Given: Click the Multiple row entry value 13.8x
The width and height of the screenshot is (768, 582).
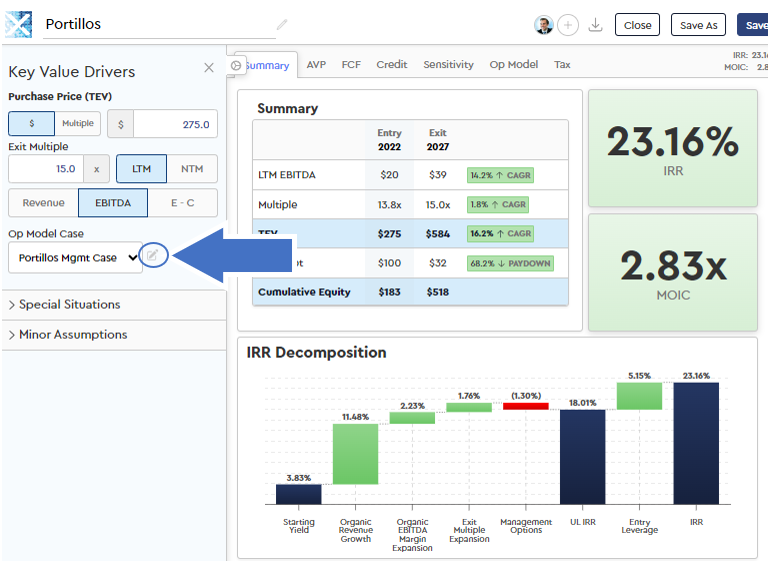Looking at the screenshot, I should pyautogui.click(x=389, y=205).
